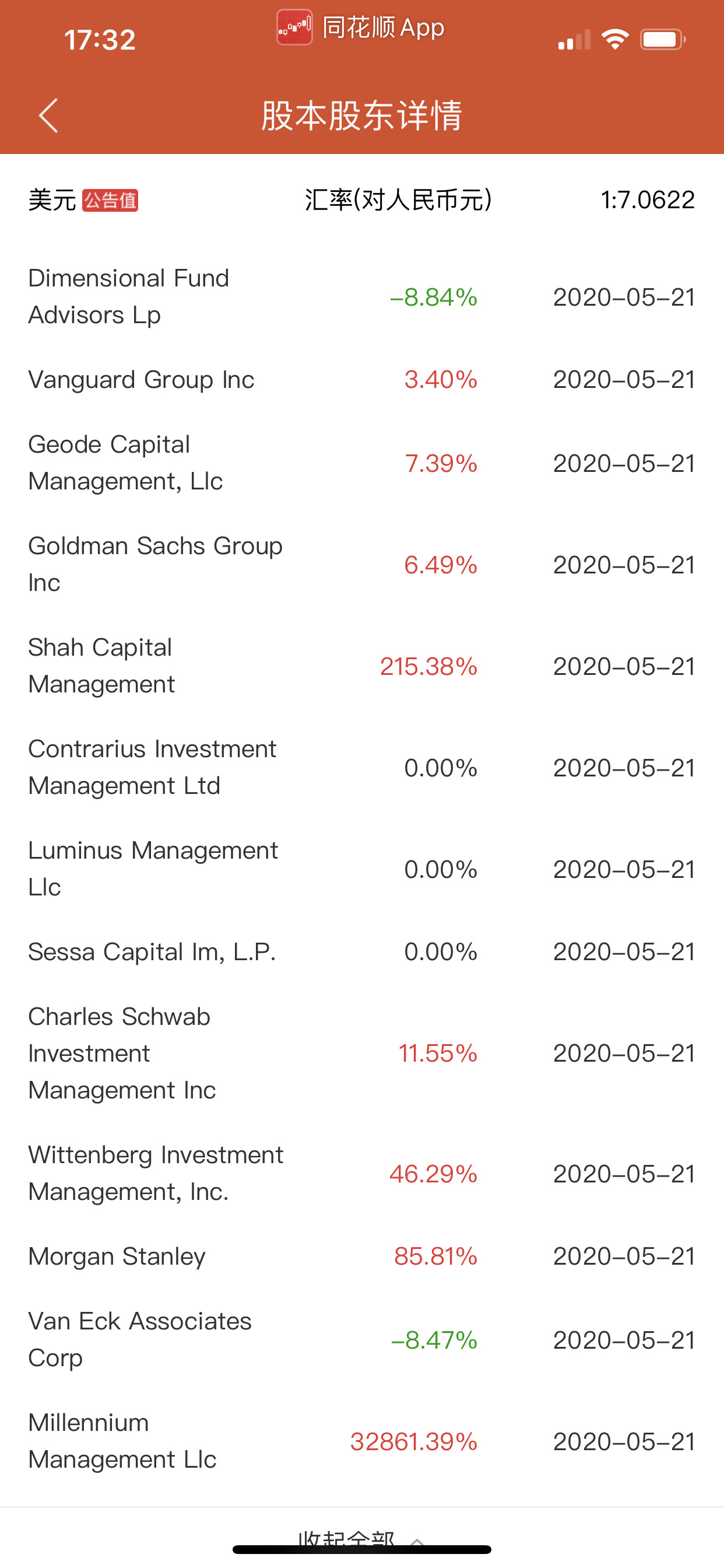This screenshot has width=724, height=1568.
Task: Select Millennium Management Llc 32861.39% change
Action: coord(414,1441)
